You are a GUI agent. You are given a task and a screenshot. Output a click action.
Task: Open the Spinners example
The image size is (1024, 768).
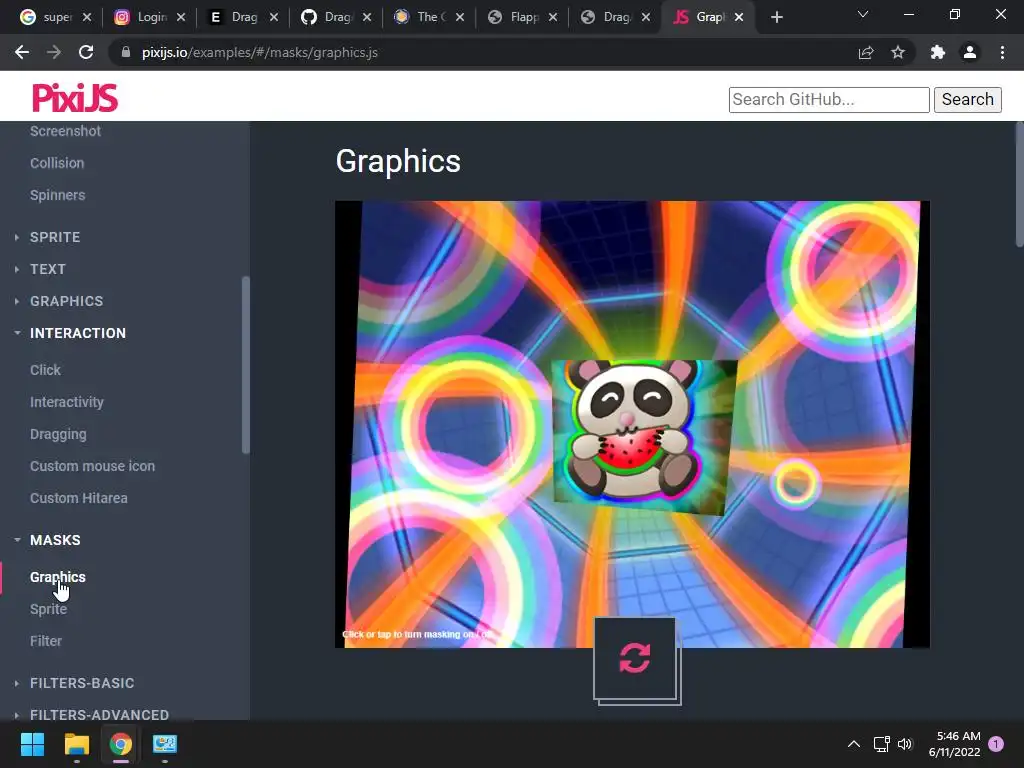click(x=57, y=195)
